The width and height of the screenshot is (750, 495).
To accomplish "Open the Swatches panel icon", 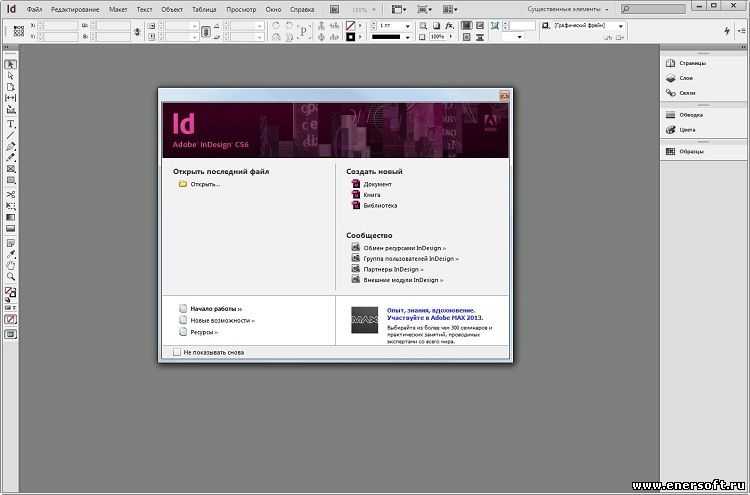I will [671, 152].
